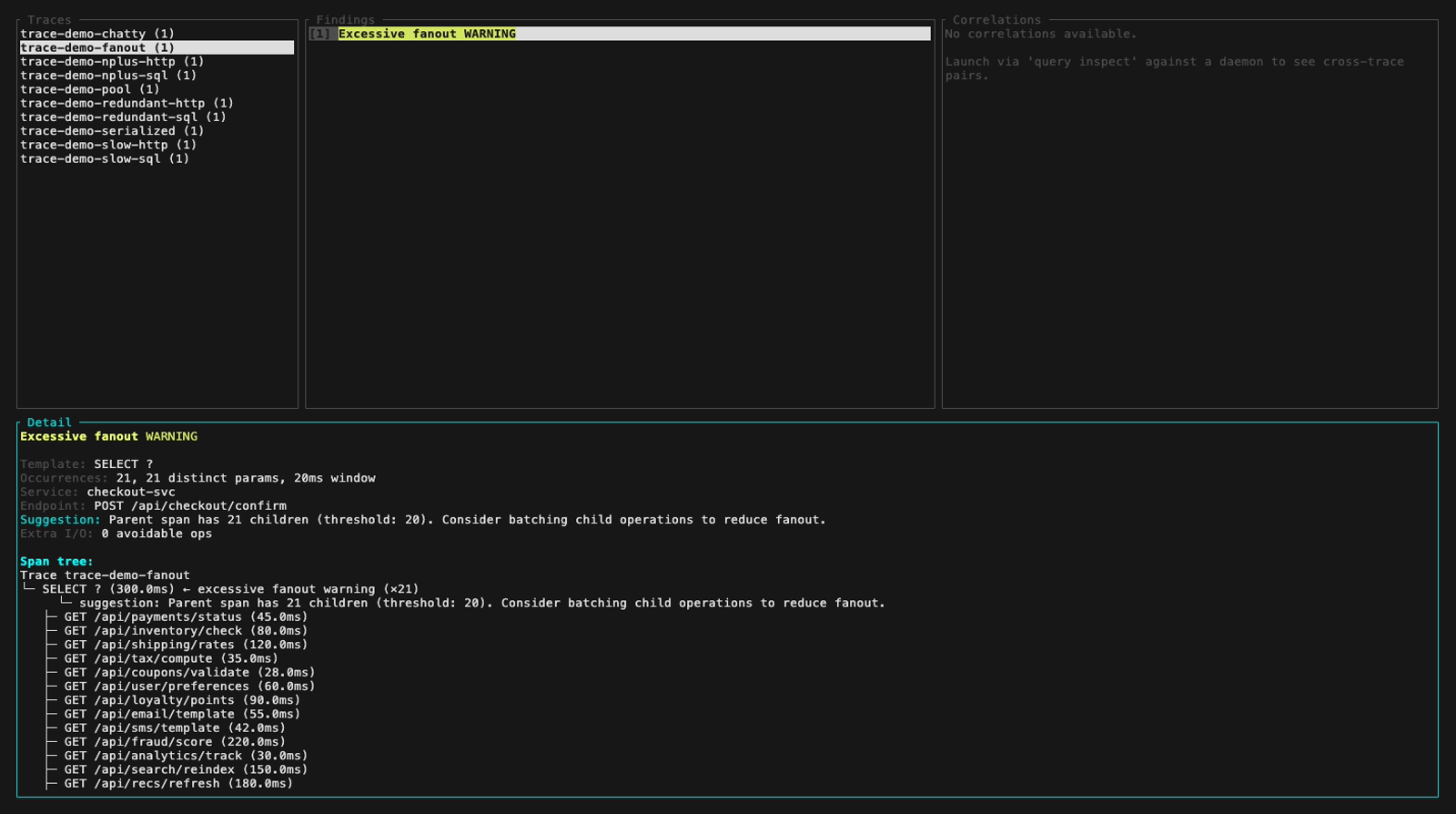Focus the Detail panel title
The image size is (1456, 814).
coord(49,422)
